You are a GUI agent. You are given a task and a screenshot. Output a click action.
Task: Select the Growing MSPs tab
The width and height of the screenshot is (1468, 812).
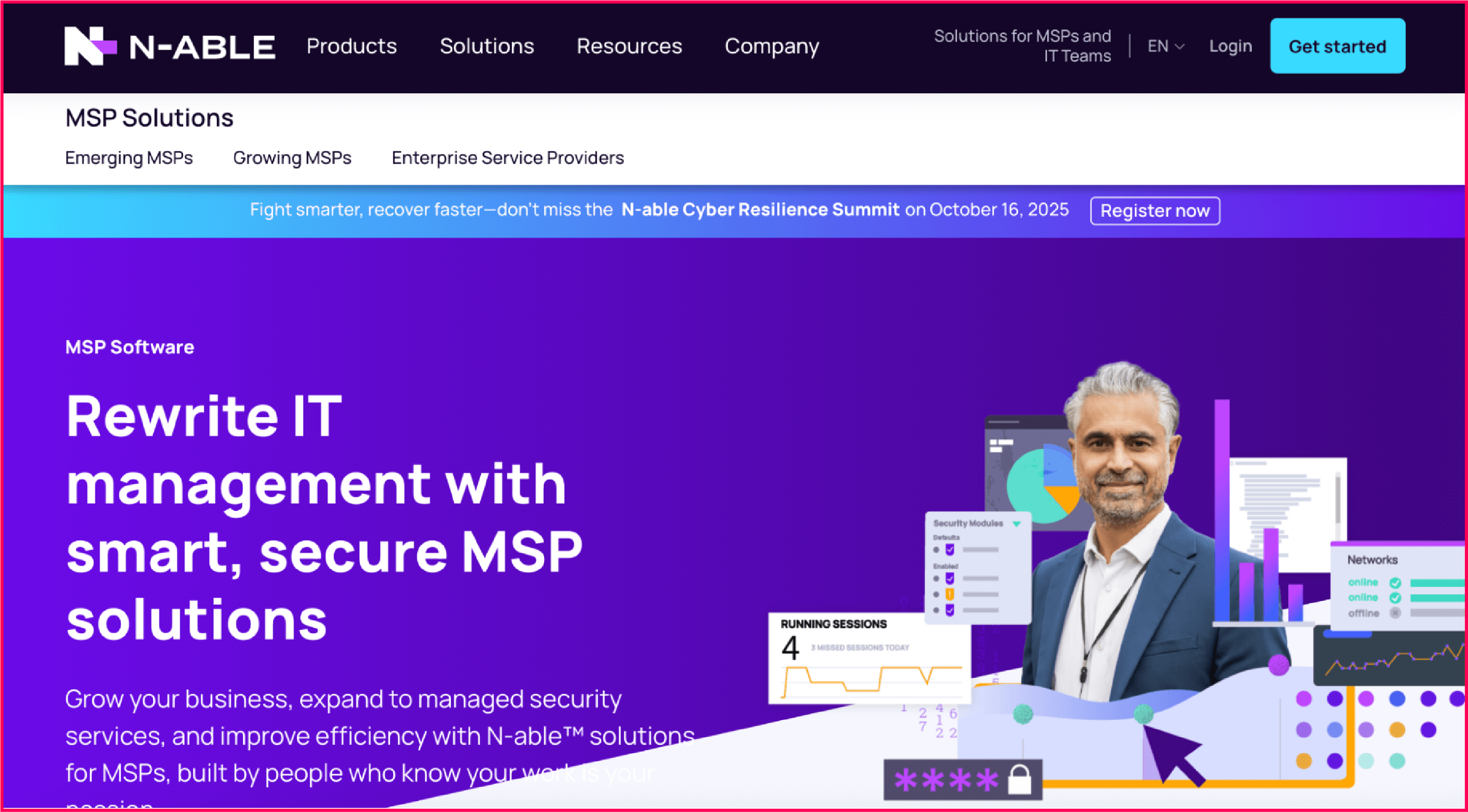click(x=292, y=158)
